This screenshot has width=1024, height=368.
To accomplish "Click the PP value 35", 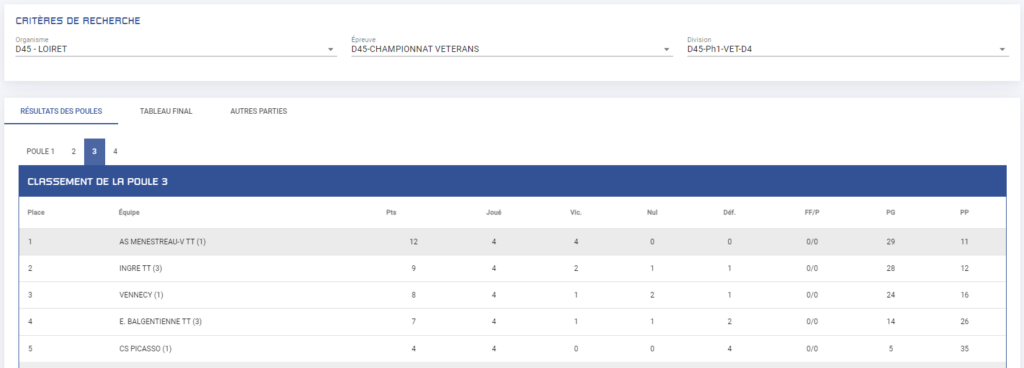I will [x=965, y=348].
